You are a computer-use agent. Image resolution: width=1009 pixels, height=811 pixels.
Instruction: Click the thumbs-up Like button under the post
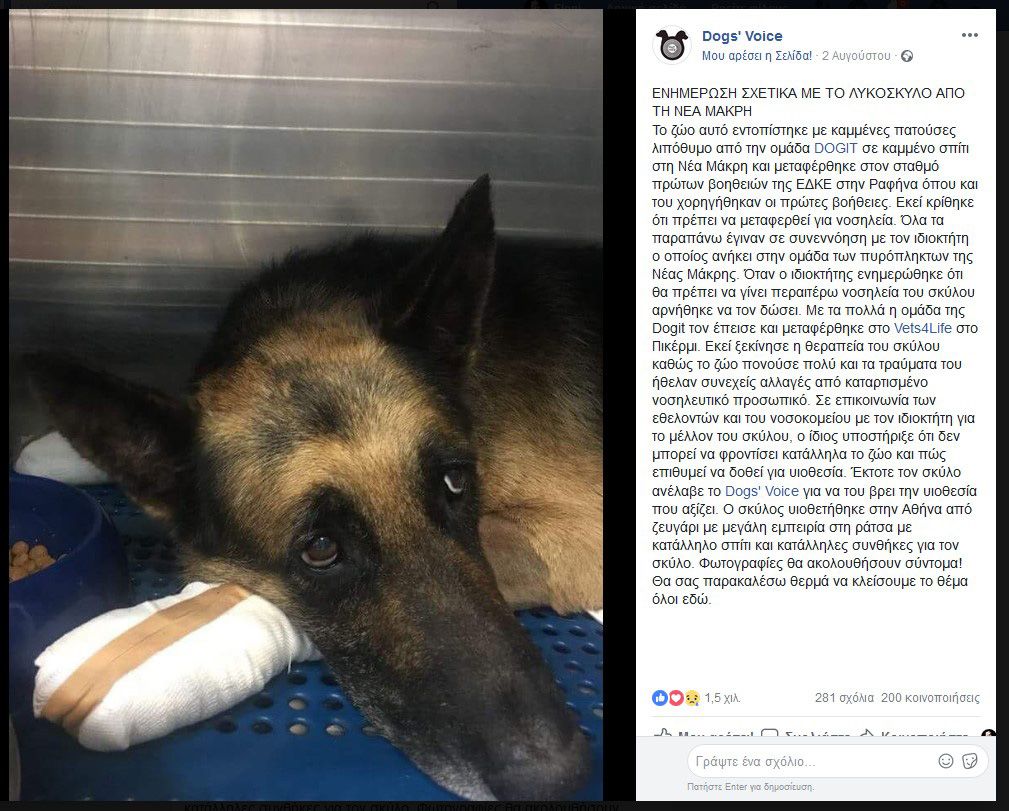[x=701, y=734]
